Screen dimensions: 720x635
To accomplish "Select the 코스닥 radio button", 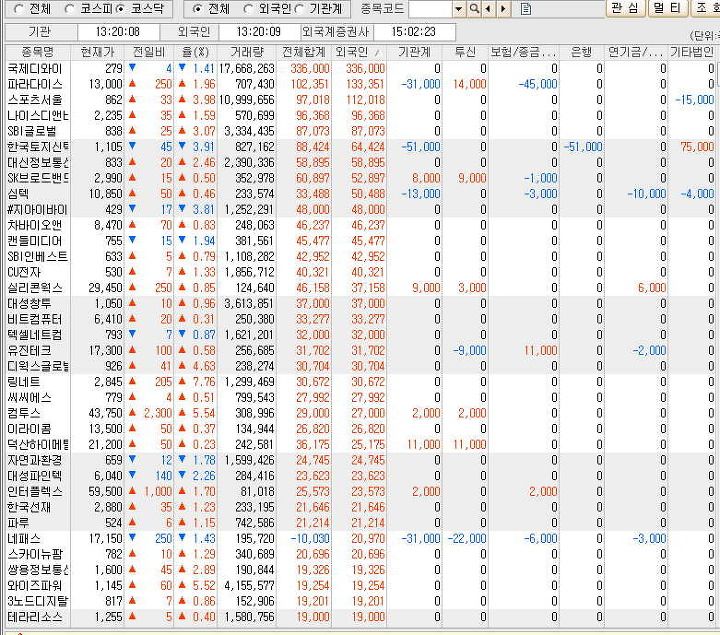I will click(120, 9).
